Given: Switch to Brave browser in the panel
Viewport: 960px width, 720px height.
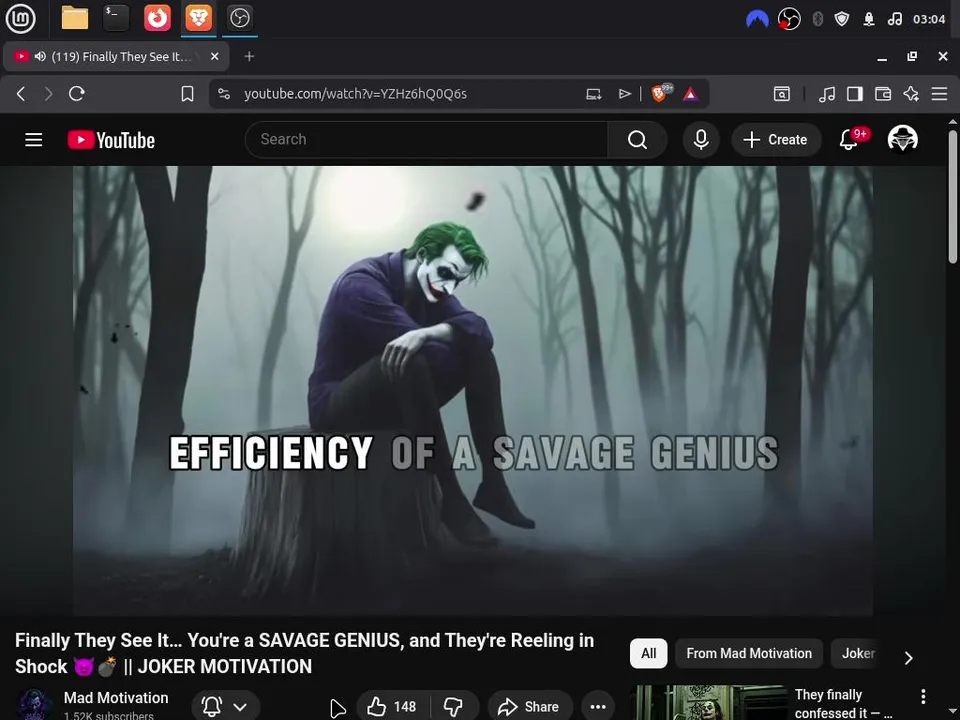Looking at the screenshot, I should pos(198,18).
